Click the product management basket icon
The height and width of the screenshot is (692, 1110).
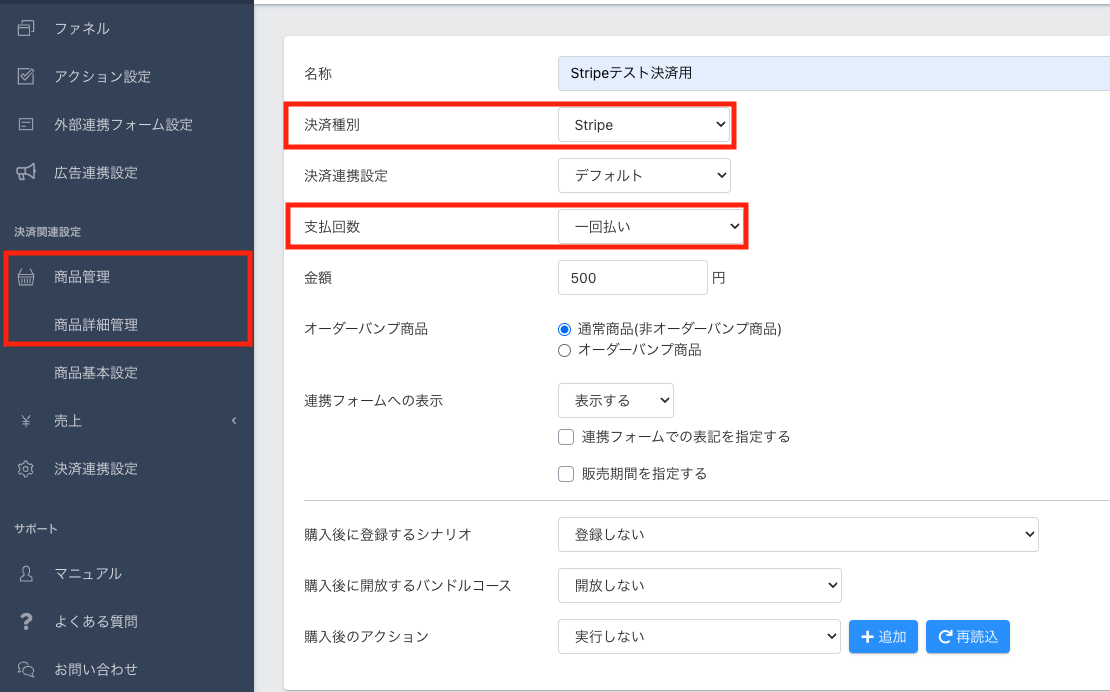coord(27,277)
